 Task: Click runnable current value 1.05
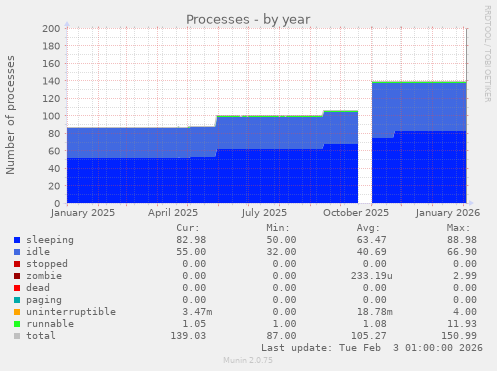(194, 324)
